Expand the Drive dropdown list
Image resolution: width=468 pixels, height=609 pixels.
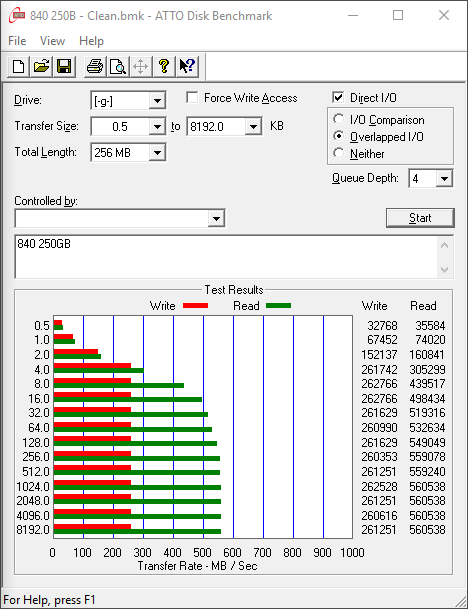pyautogui.click(x=157, y=101)
